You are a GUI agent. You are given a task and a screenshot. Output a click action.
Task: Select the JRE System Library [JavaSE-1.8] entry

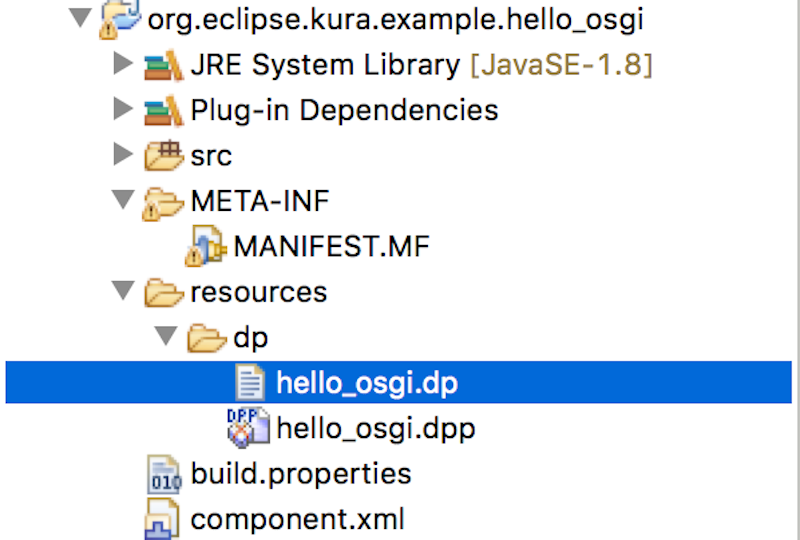coord(421,65)
